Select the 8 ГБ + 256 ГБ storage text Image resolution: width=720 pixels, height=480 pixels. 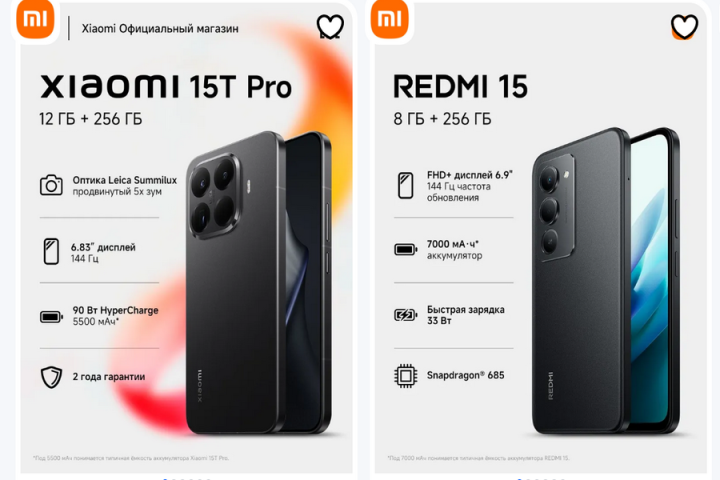coord(442,119)
